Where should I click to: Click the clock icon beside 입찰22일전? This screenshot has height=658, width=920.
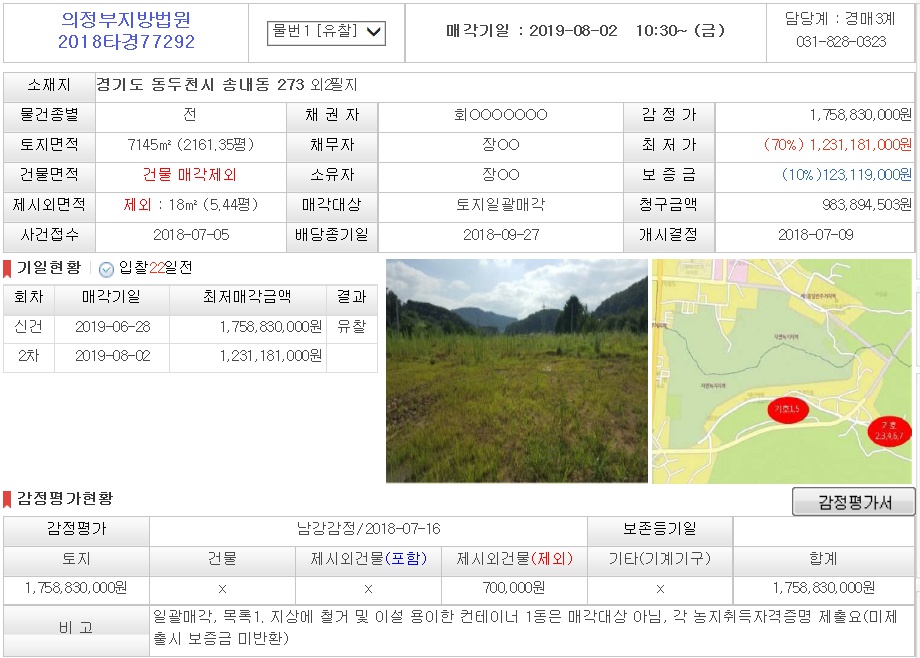coord(106,269)
